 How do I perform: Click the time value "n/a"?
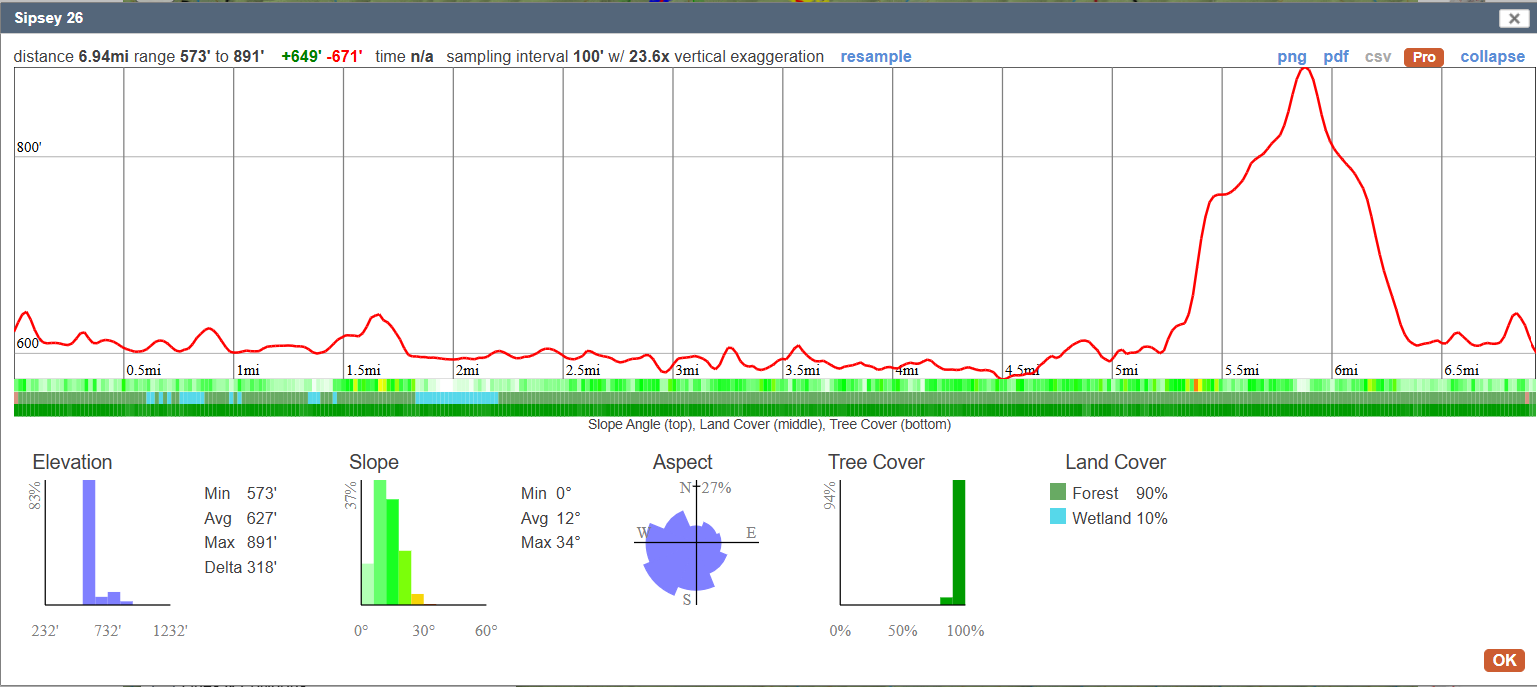pyautogui.click(x=422, y=57)
